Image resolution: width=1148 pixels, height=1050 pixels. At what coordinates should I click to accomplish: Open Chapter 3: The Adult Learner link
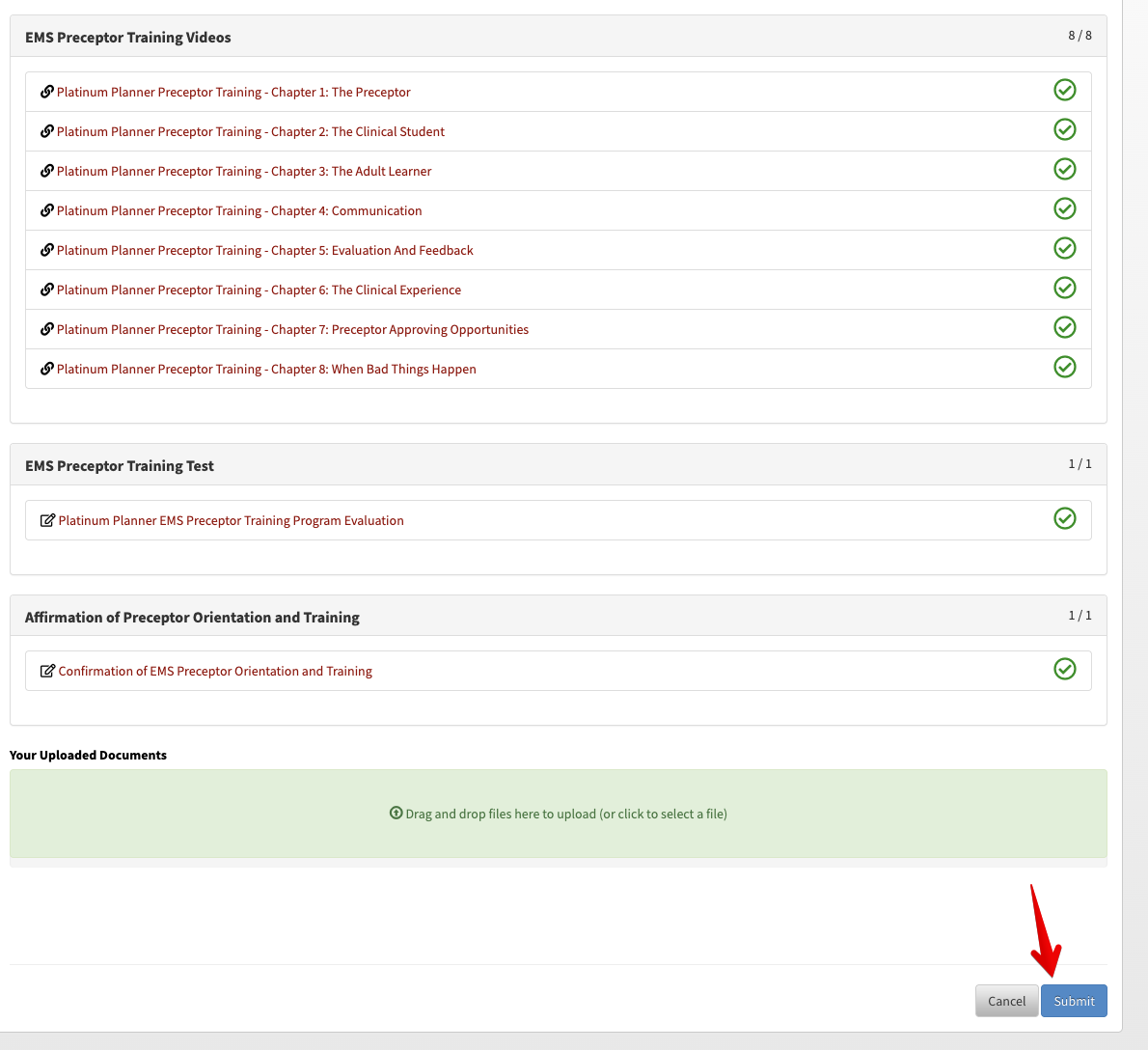(x=244, y=172)
